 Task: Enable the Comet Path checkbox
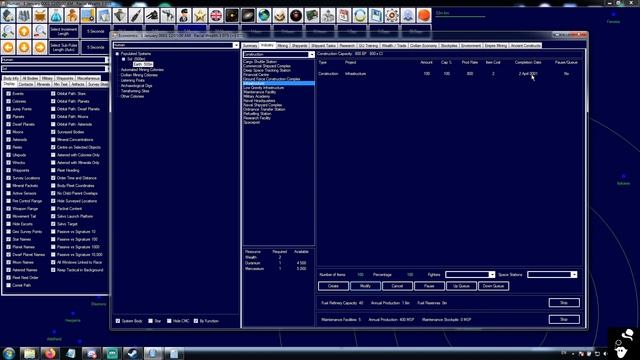pyautogui.click(x=9, y=285)
